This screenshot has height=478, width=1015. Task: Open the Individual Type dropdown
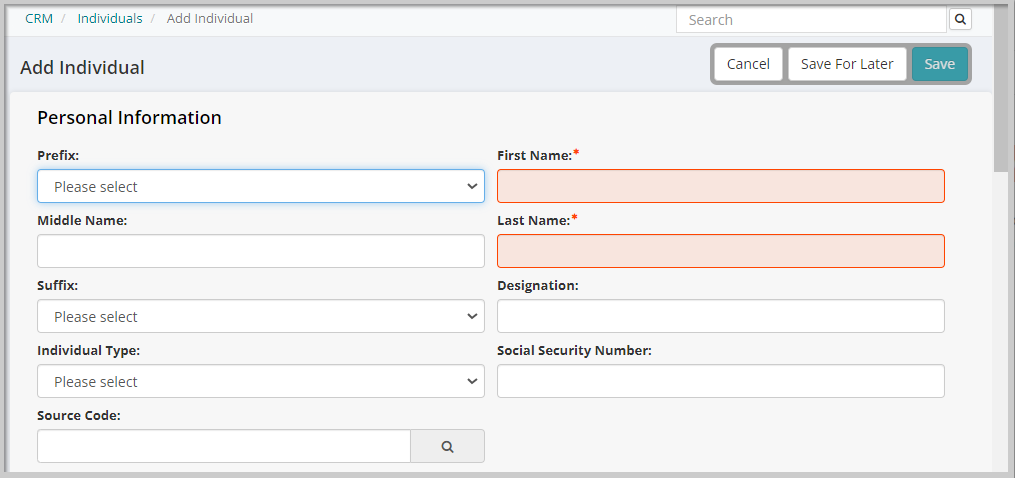coord(261,381)
